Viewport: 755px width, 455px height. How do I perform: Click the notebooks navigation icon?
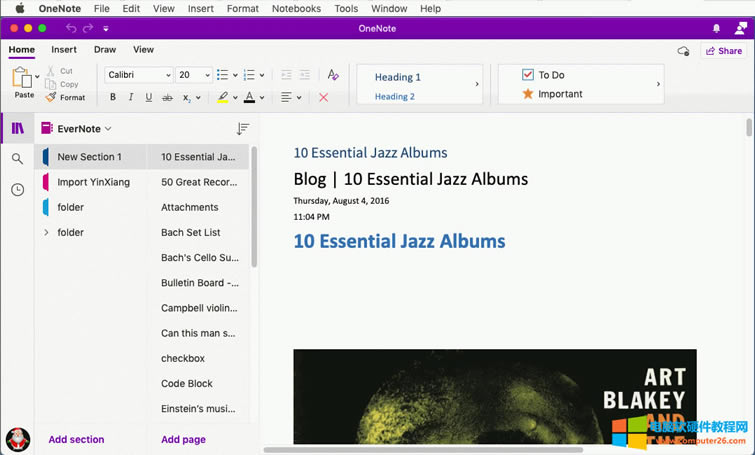tap(17, 128)
